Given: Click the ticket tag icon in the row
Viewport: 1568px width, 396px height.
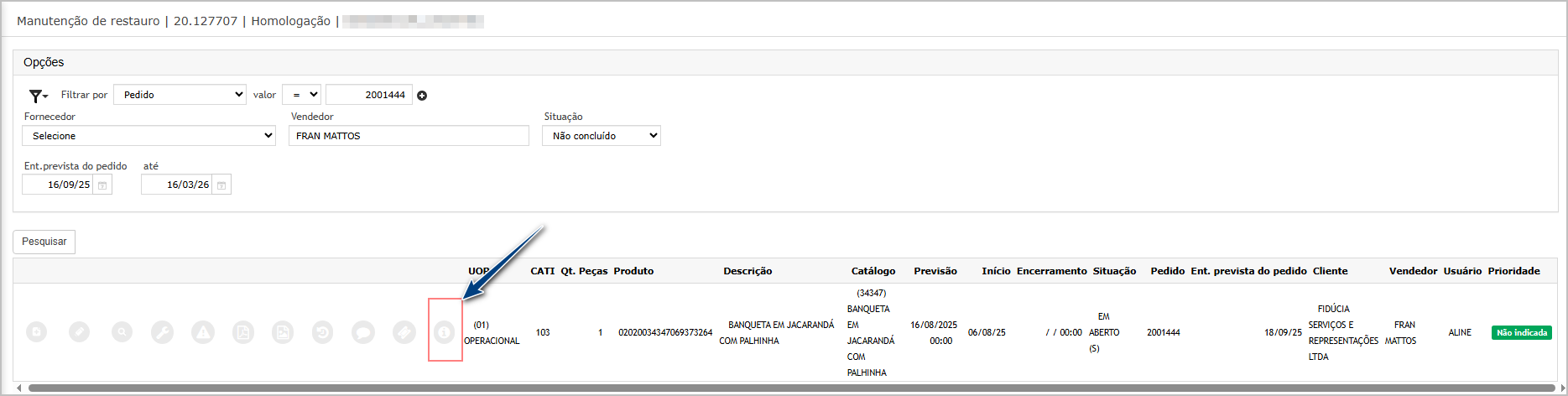Looking at the screenshot, I should pos(404,333).
